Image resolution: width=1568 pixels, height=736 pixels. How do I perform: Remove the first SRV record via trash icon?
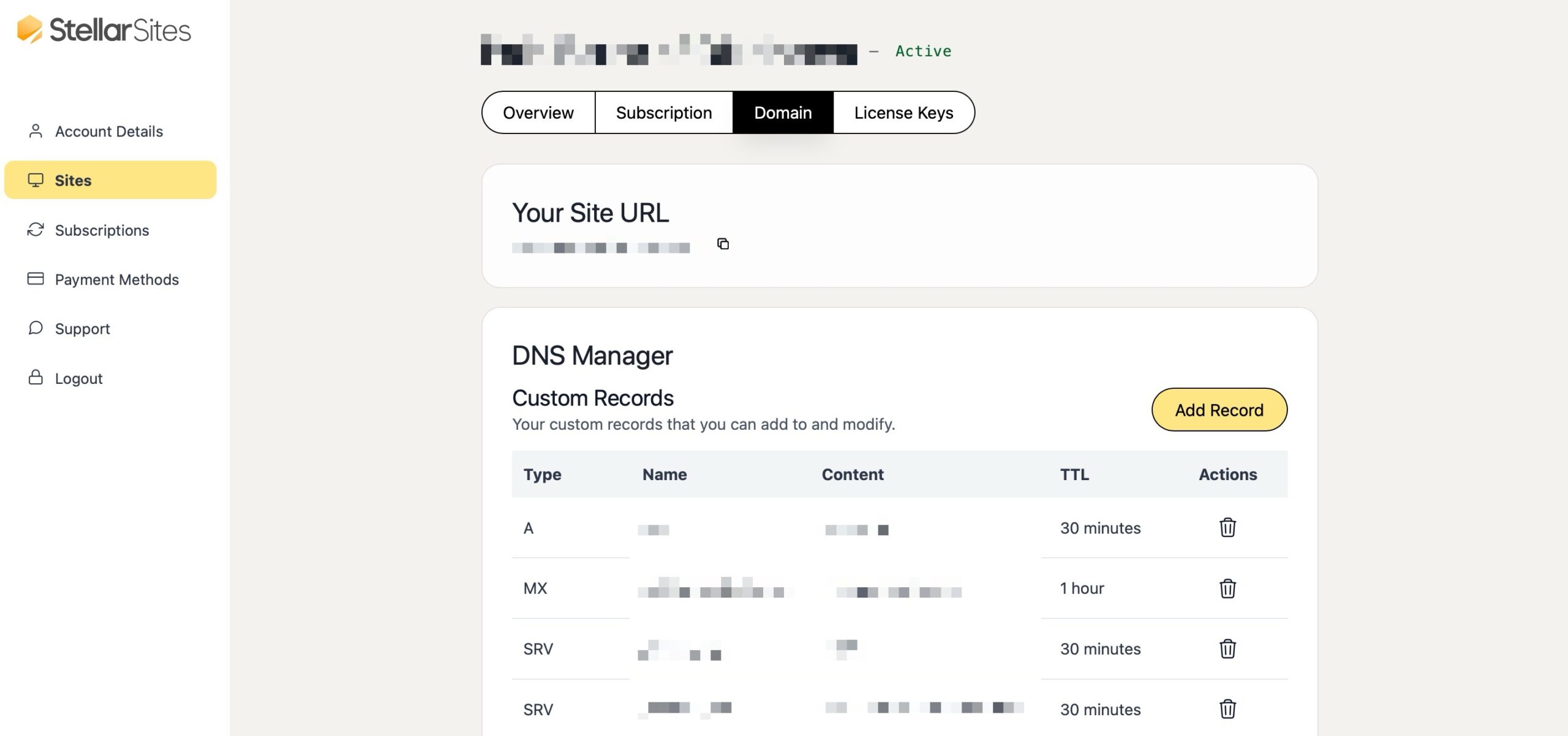point(1227,648)
